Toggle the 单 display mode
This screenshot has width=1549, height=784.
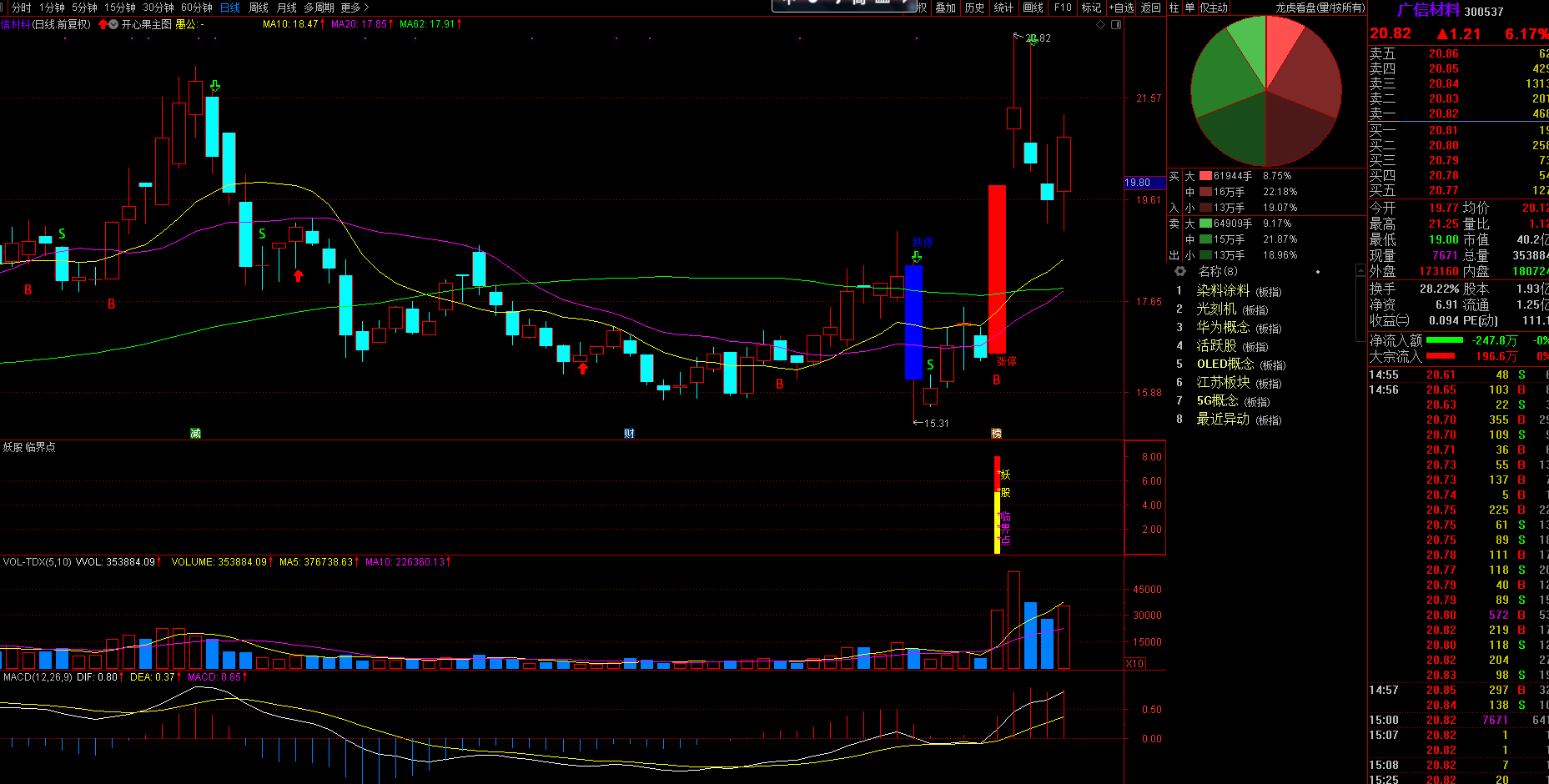[x=1189, y=8]
